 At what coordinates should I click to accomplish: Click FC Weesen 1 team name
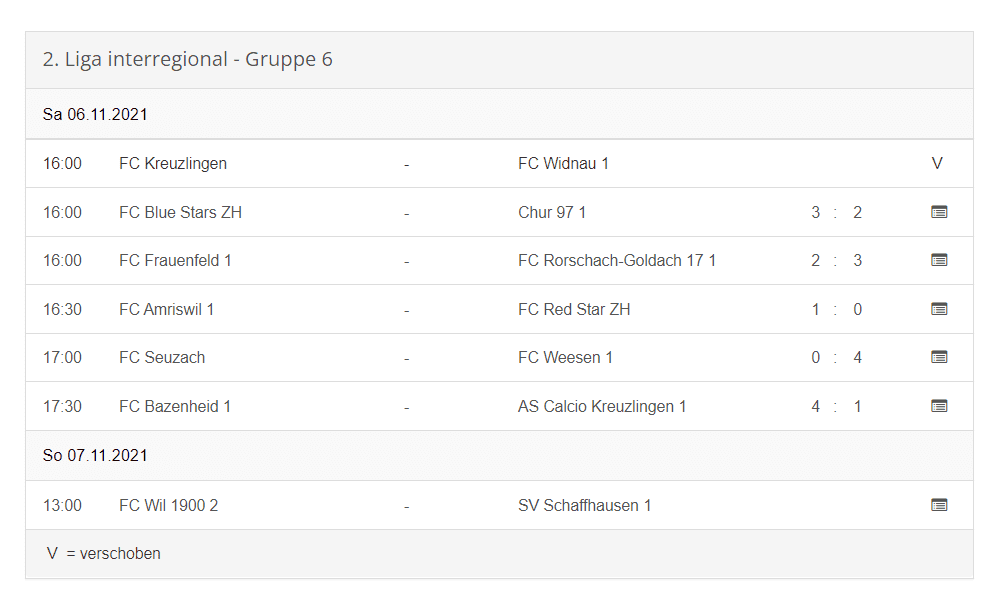pyautogui.click(x=565, y=357)
